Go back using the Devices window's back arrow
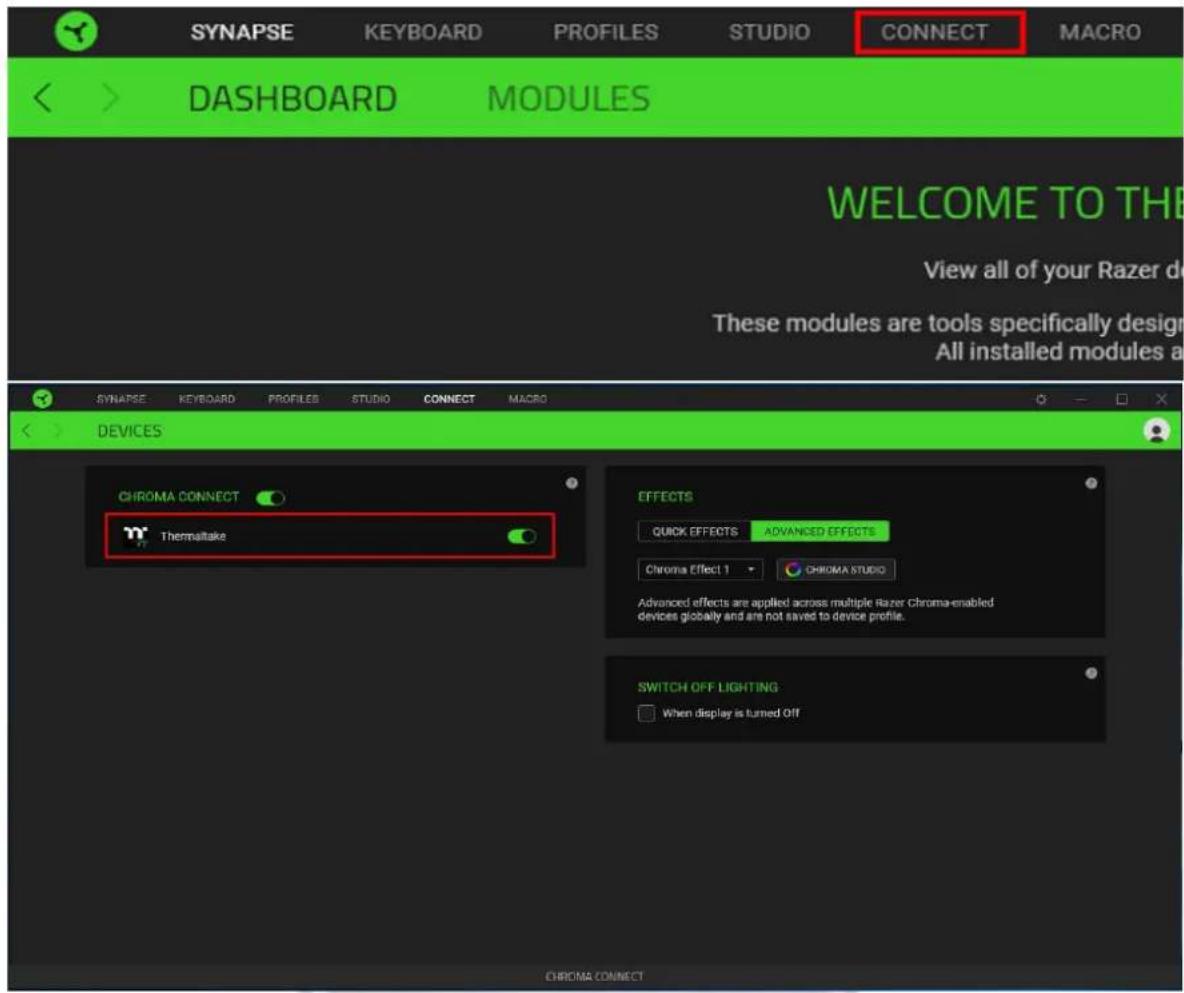Screen dimensions: 1184x993 click(x=26, y=430)
